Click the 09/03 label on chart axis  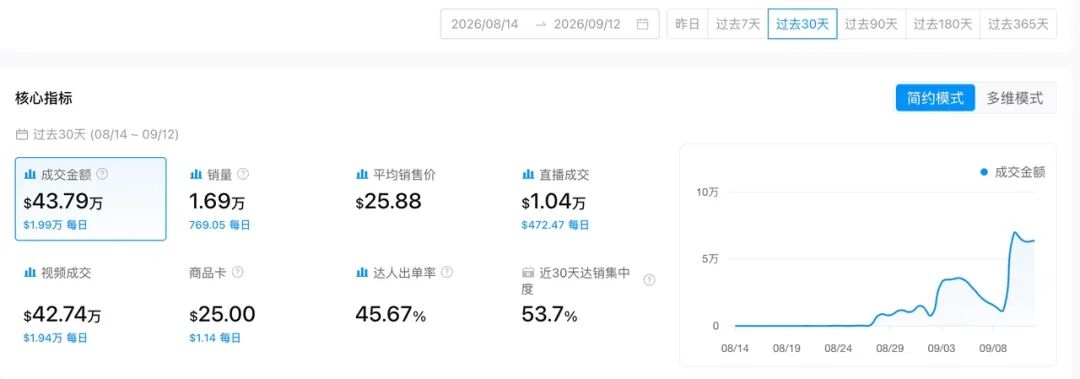941,348
